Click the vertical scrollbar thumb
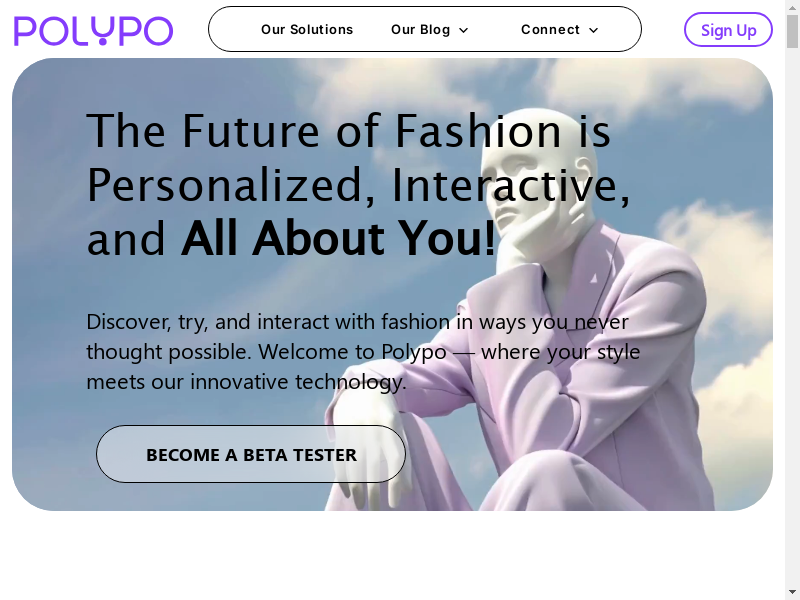Screen dimensions: 800x600 coord(792,32)
